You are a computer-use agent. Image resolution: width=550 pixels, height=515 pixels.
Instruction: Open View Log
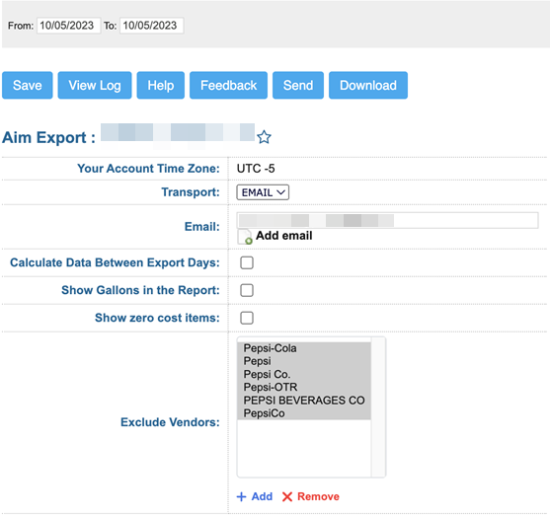click(95, 85)
